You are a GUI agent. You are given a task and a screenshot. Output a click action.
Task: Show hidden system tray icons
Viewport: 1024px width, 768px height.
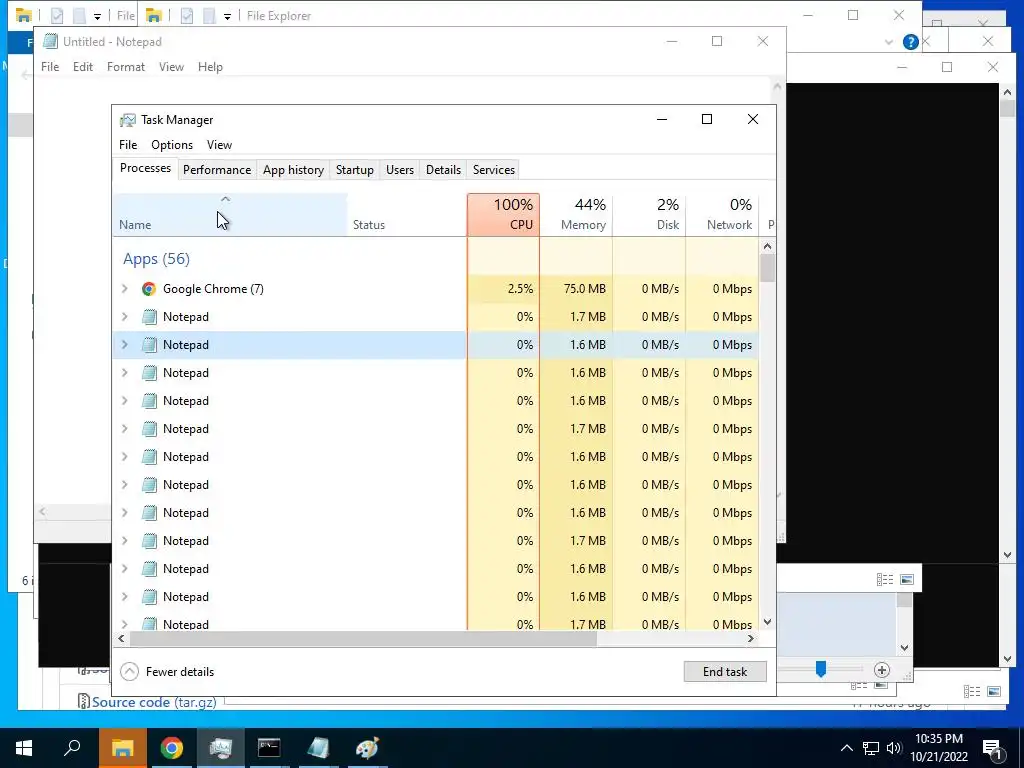(x=846, y=748)
